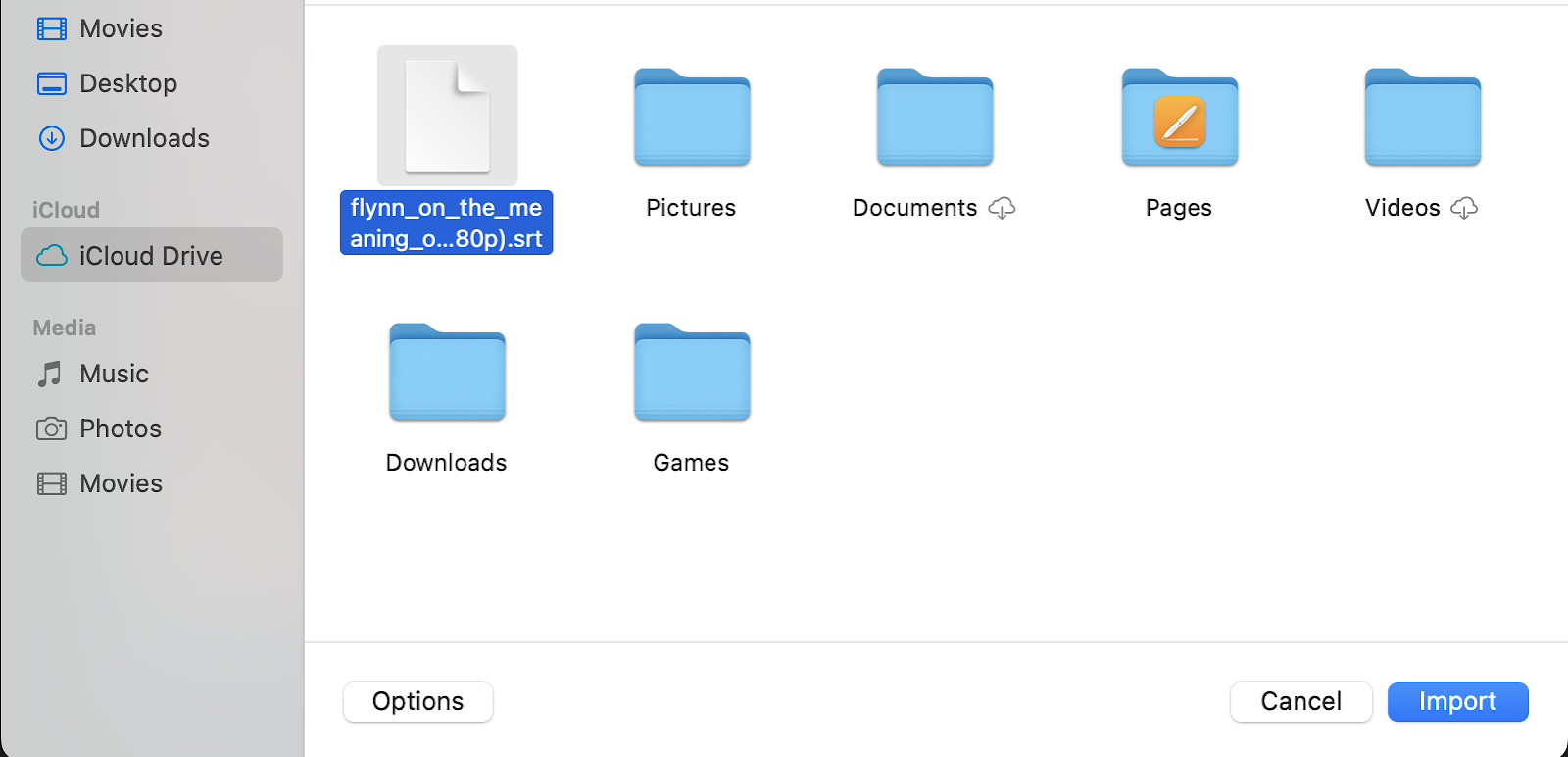Screen dimensions: 1568x757
Task: Open the Pages app folder icon
Action: tap(1180, 117)
